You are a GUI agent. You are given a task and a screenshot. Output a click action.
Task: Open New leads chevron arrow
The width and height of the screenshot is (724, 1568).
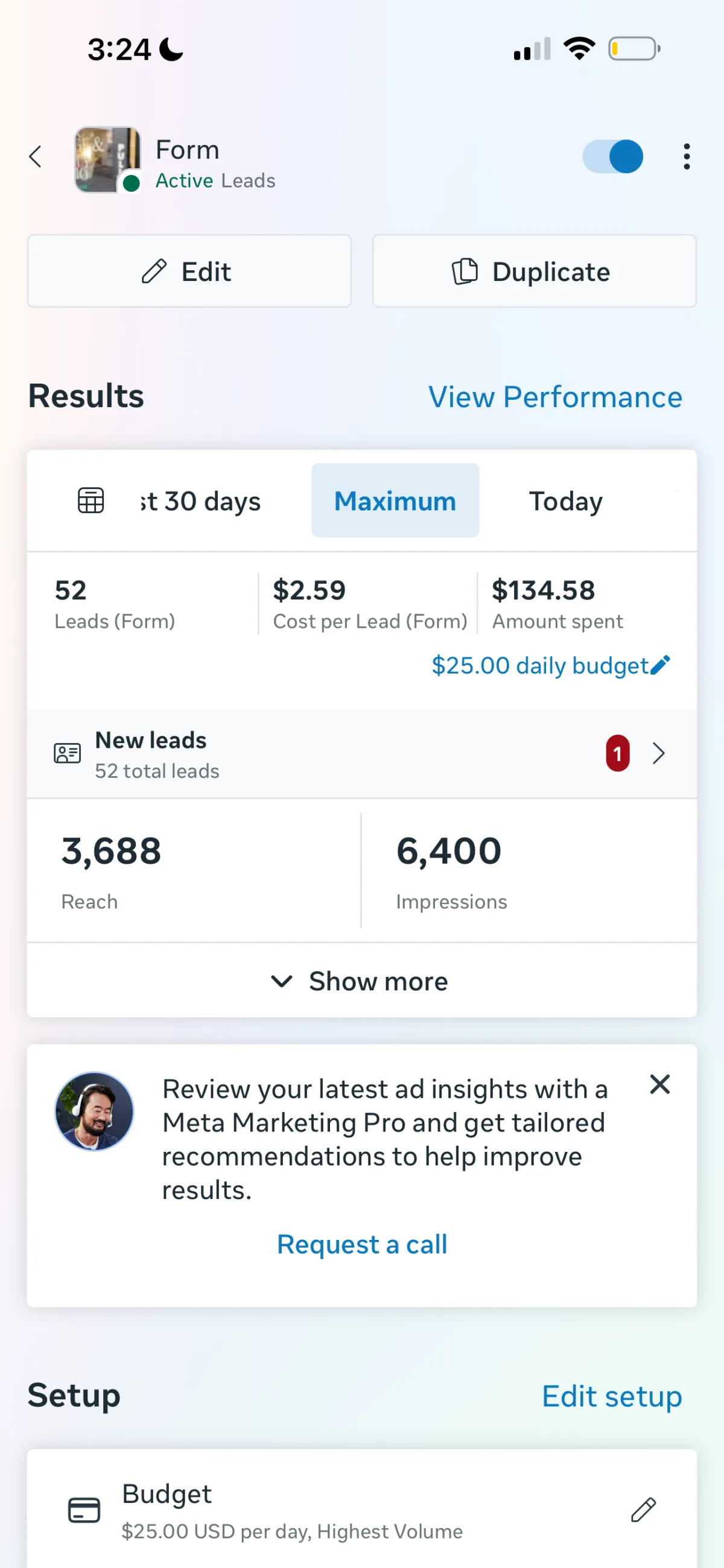658,753
